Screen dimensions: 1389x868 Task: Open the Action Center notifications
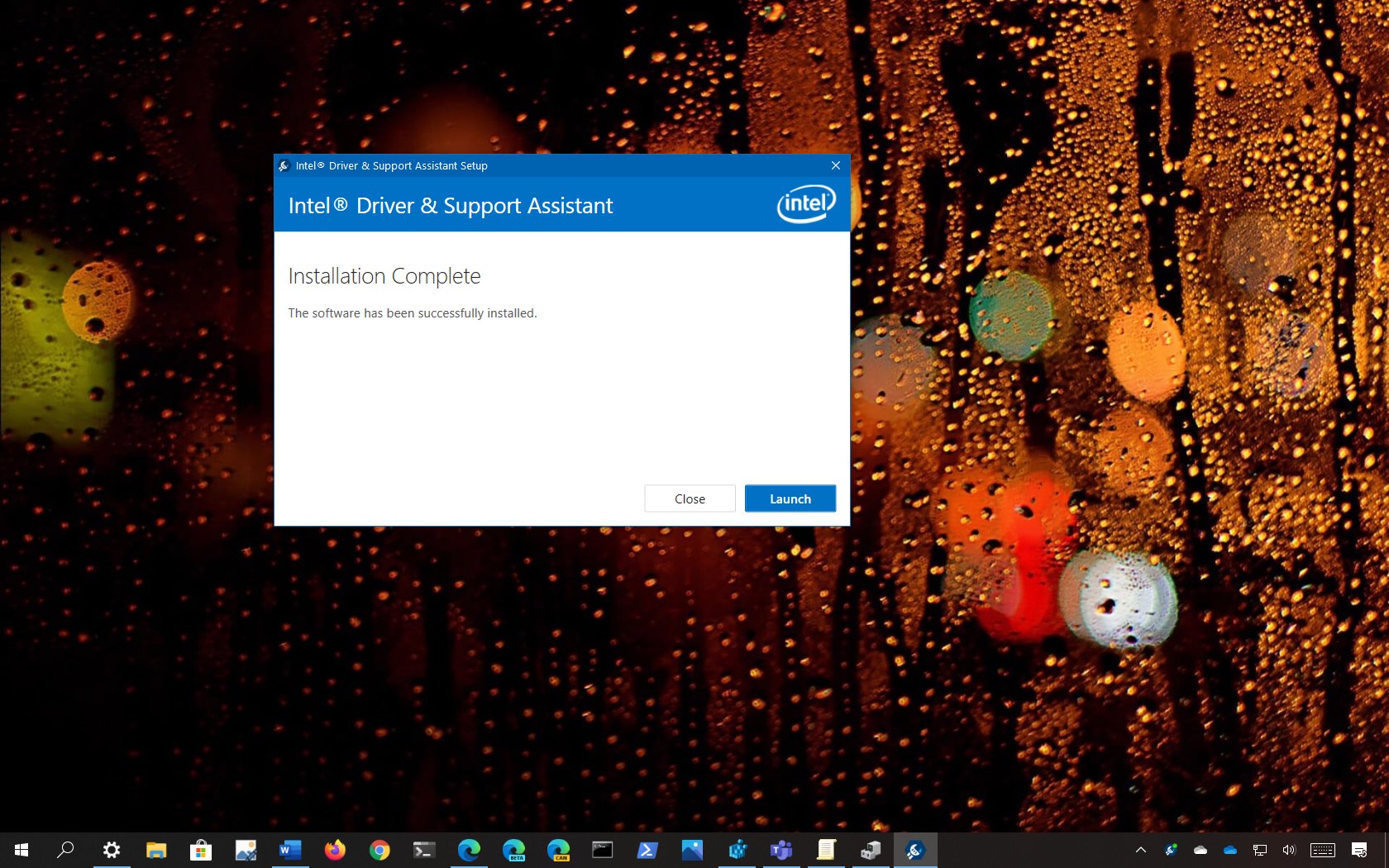1359,850
